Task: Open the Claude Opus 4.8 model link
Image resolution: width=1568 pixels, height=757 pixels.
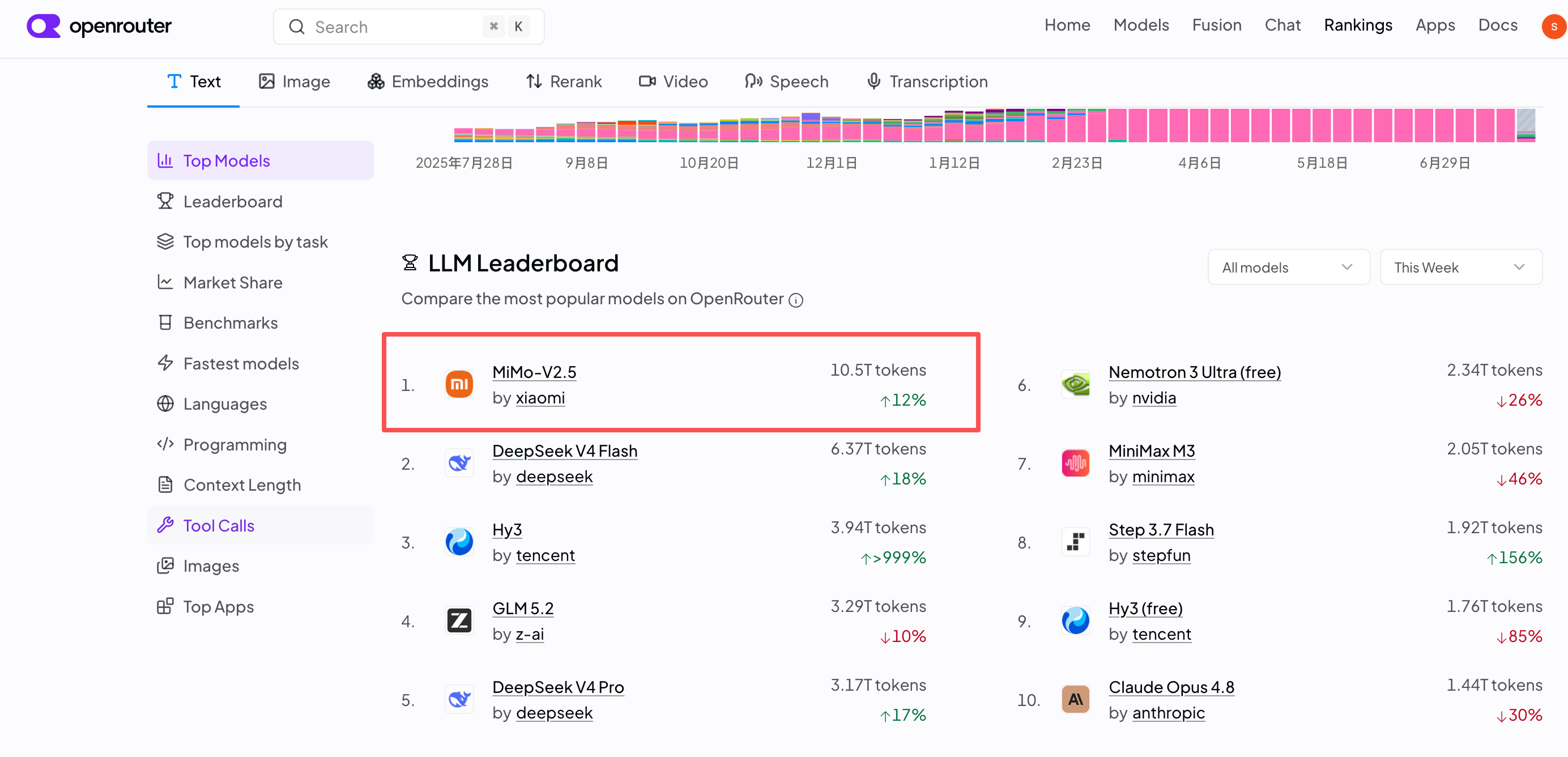Action: click(1171, 687)
